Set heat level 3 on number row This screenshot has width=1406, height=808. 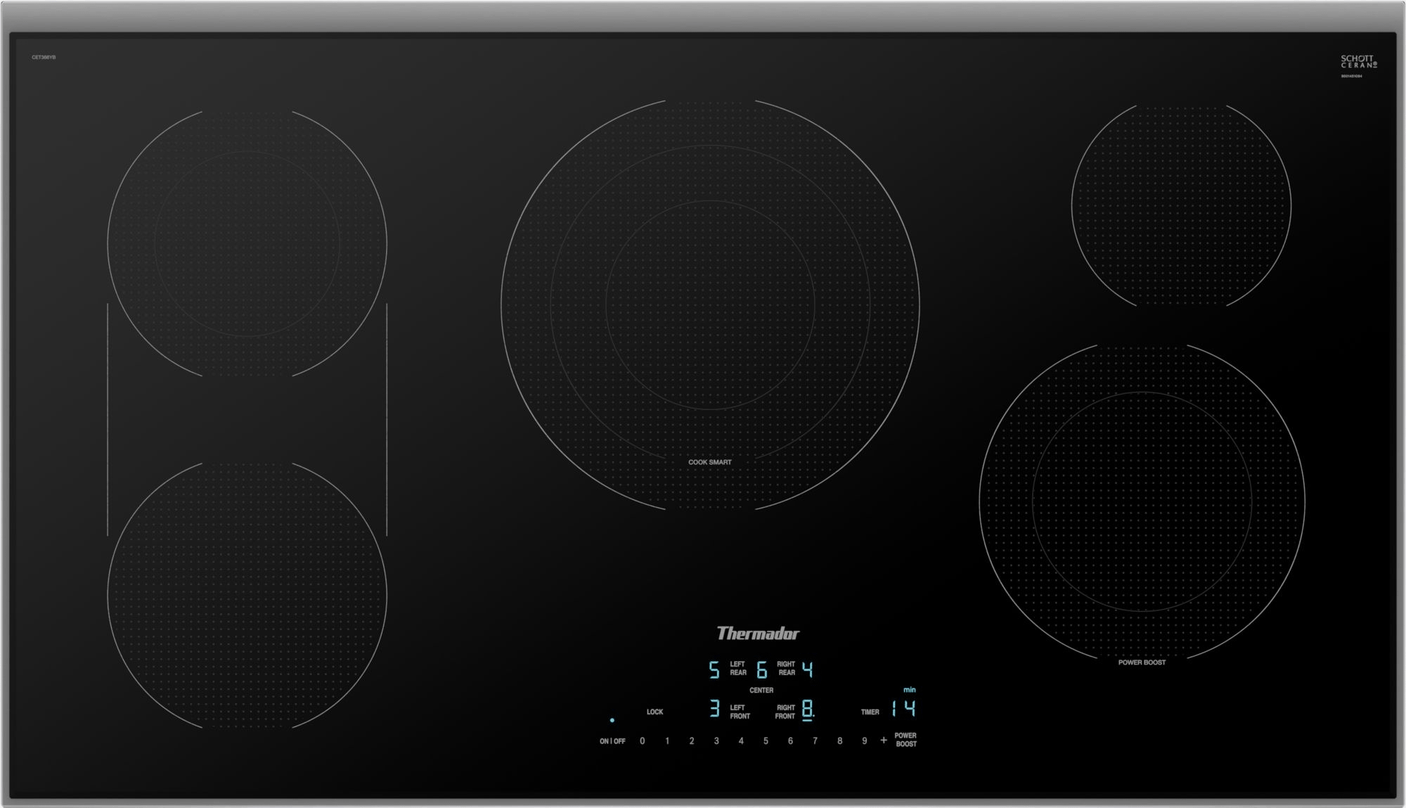click(716, 741)
